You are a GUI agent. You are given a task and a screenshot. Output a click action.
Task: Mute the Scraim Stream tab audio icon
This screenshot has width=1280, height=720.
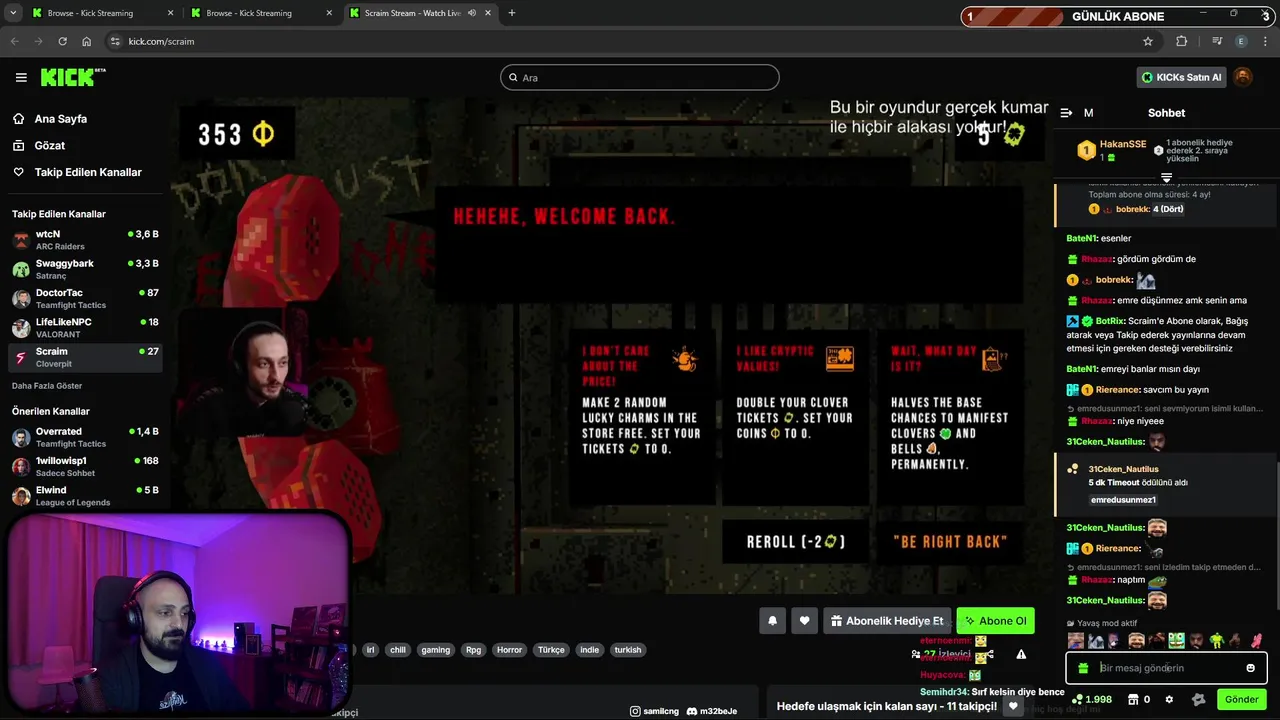pos(471,13)
